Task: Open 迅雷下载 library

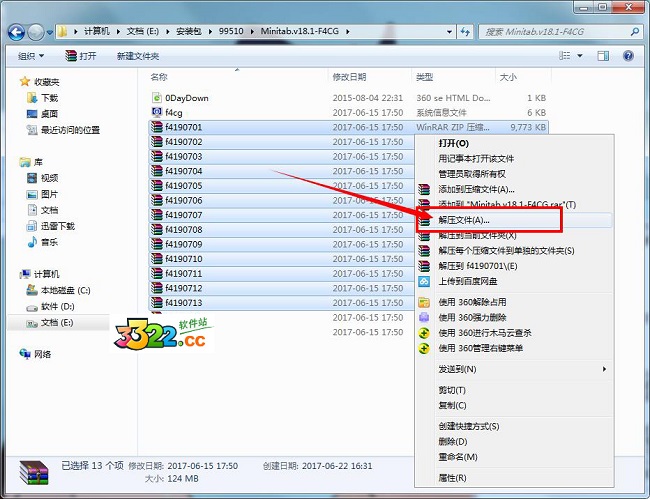Action: pos(51,226)
